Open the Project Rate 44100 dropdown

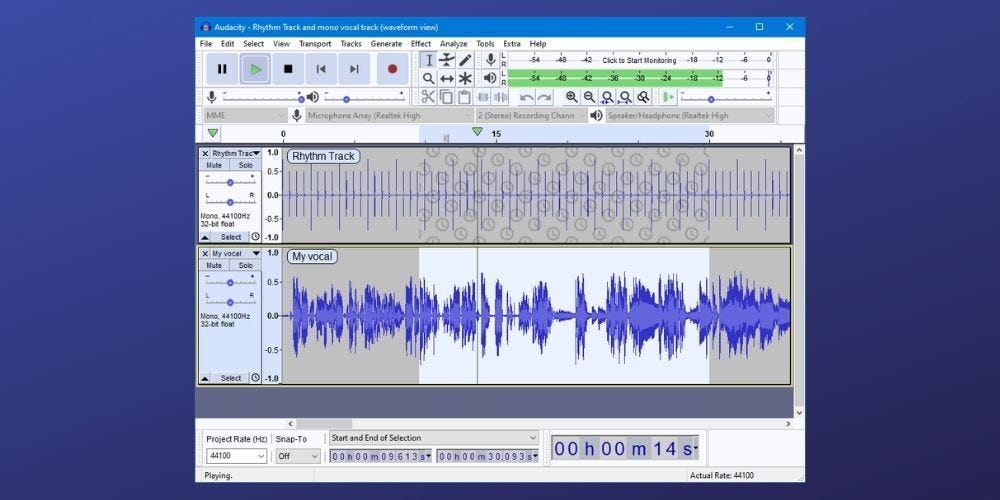(237, 456)
